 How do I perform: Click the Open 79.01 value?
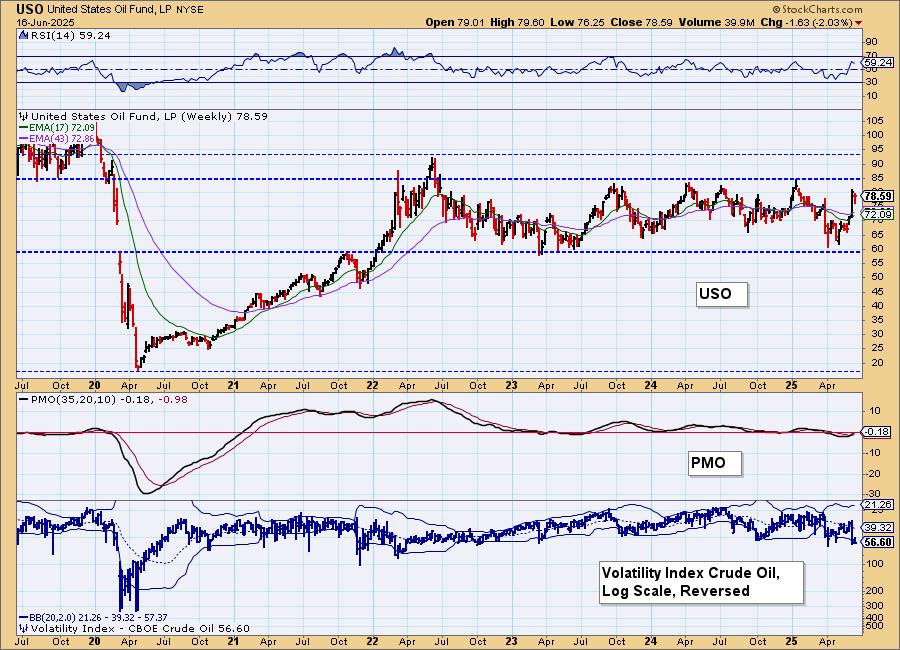pos(455,22)
